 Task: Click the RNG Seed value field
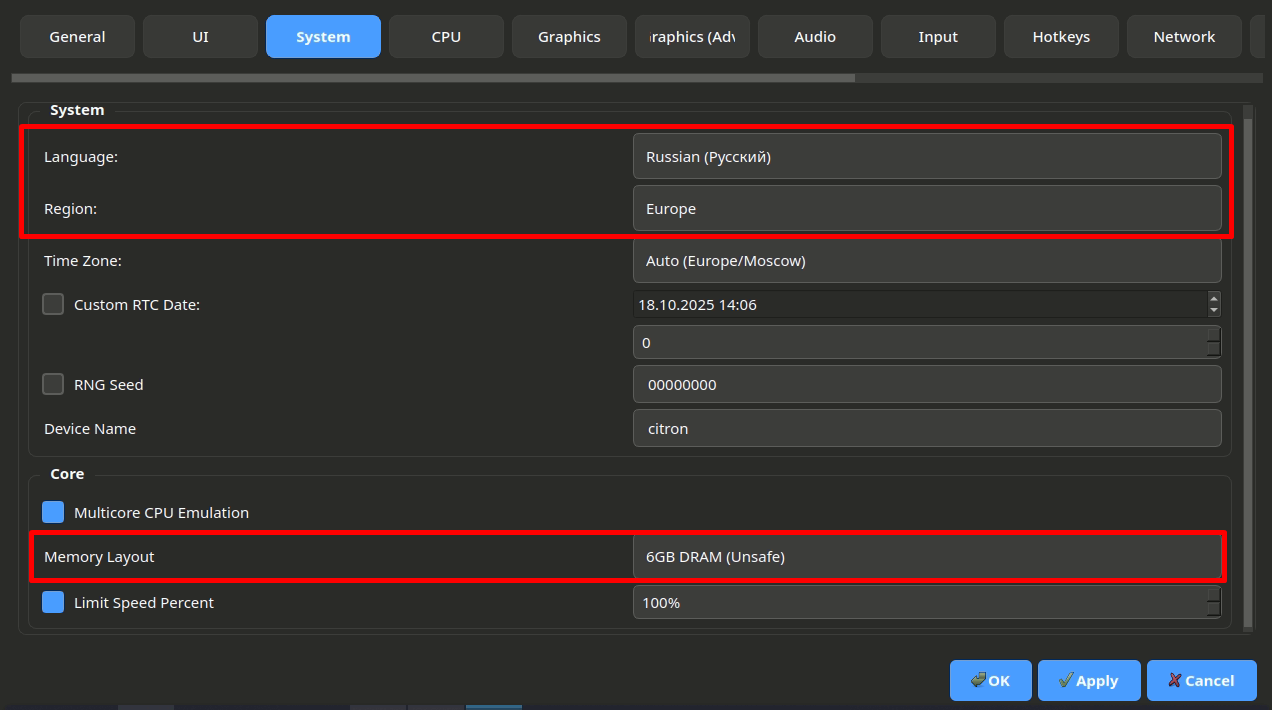coord(926,385)
